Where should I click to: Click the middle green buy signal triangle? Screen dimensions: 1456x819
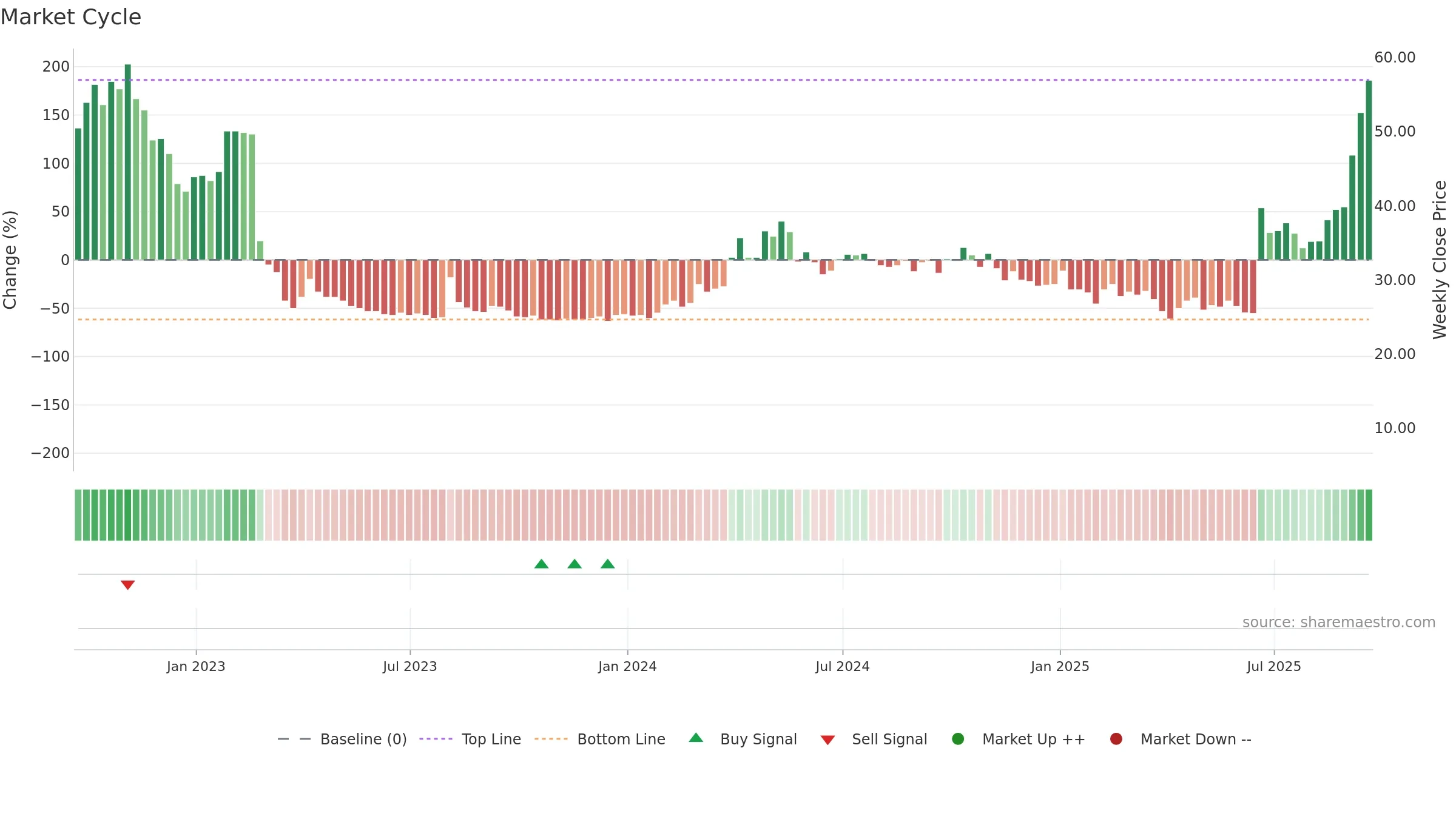575,564
